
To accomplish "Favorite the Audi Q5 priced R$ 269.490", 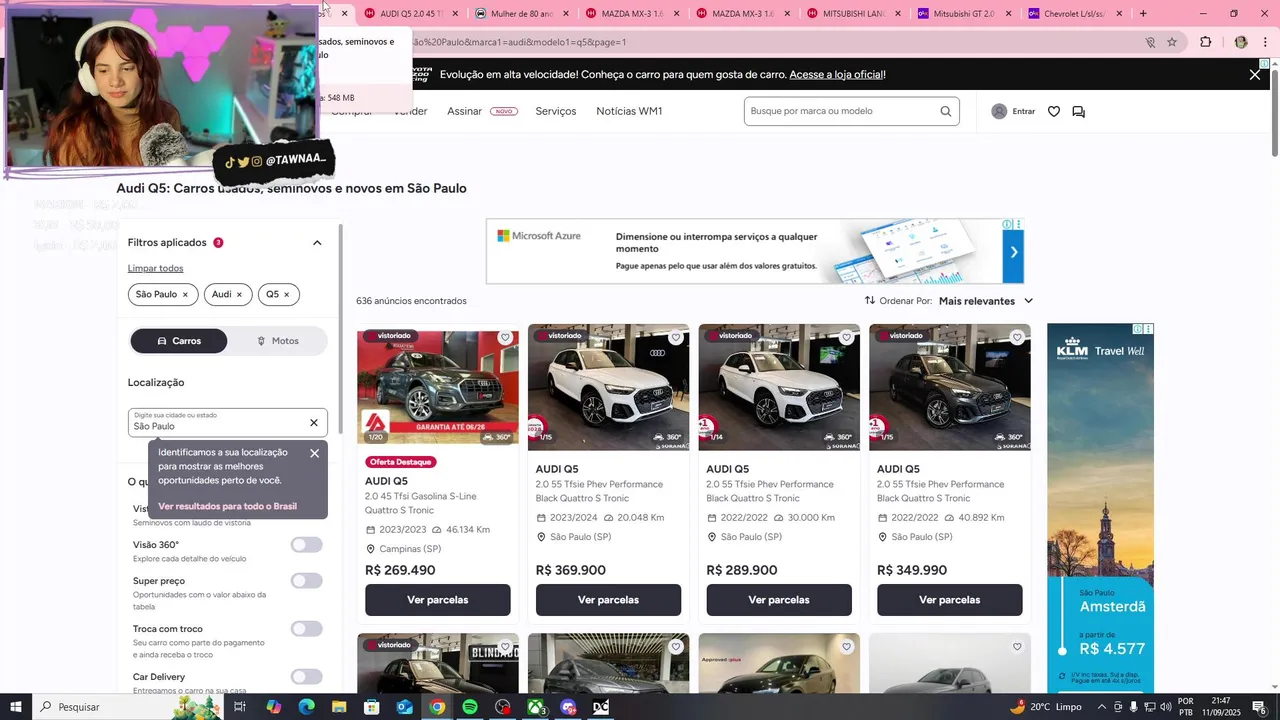I will pyautogui.click(x=505, y=338).
